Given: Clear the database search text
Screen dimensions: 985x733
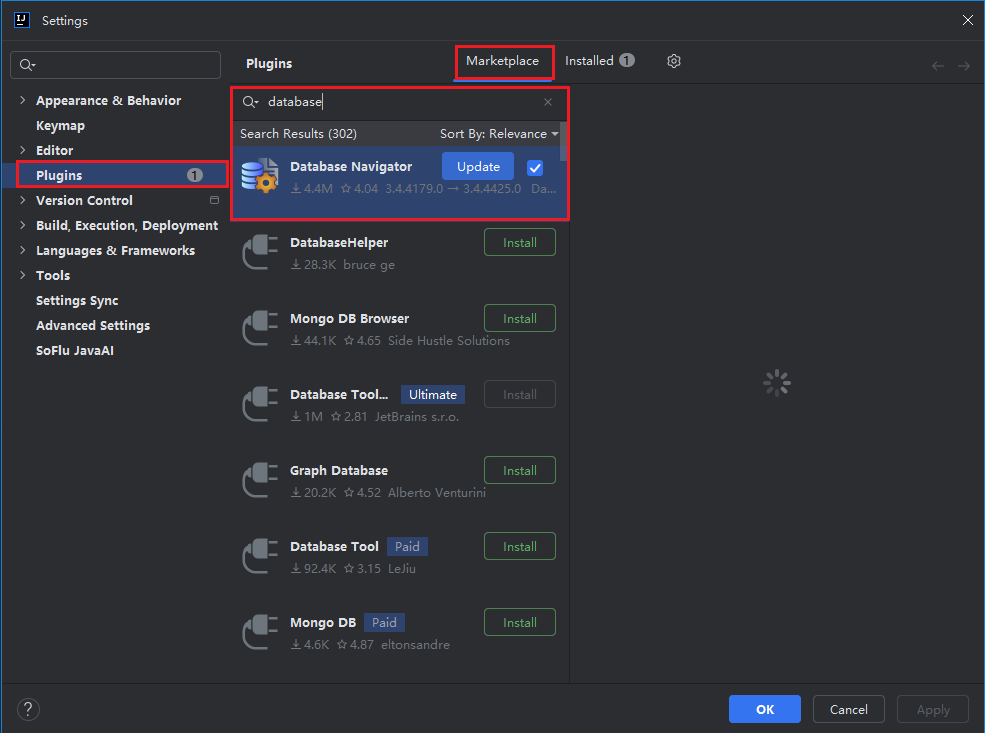Looking at the screenshot, I should pyautogui.click(x=548, y=102).
